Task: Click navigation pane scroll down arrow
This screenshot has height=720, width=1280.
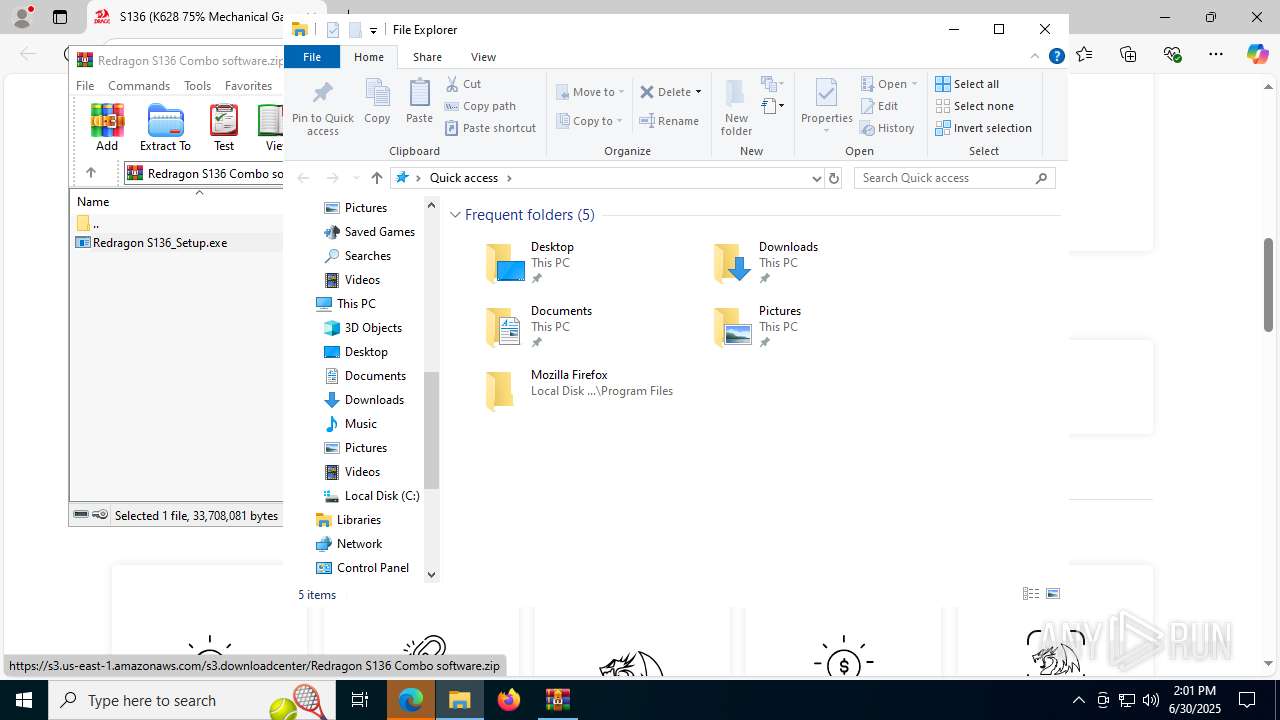Action: (432, 574)
